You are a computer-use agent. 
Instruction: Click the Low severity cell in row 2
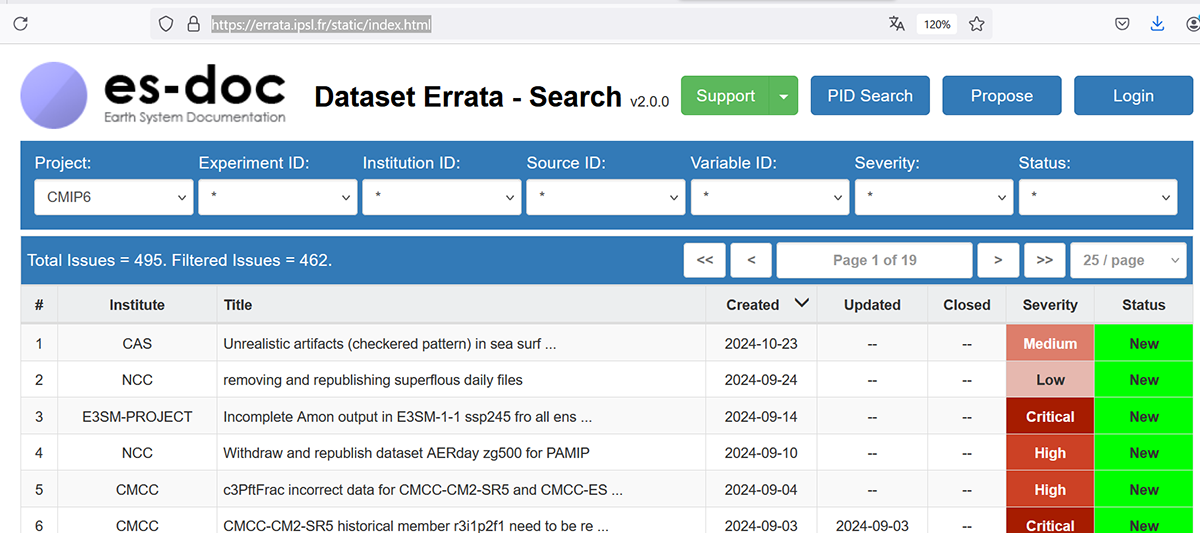(1050, 380)
